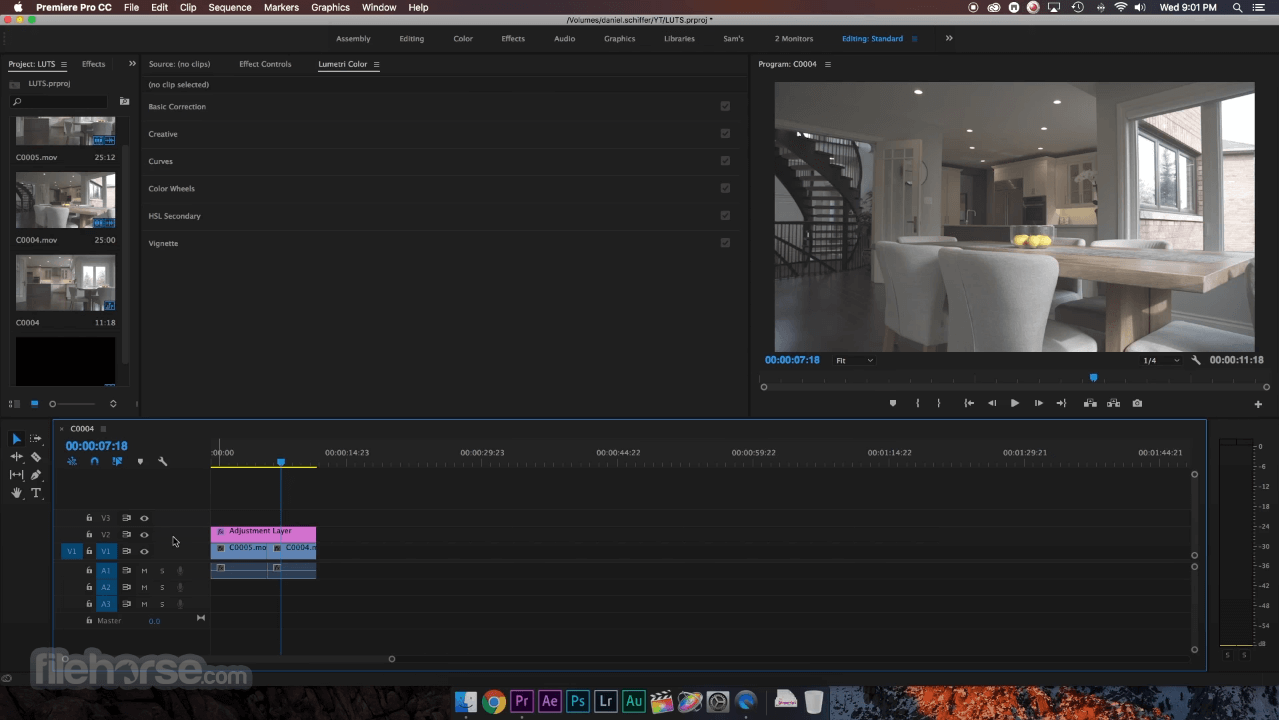
Task: Toggle timeline Snap magnet icon
Action: [x=94, y=461]
